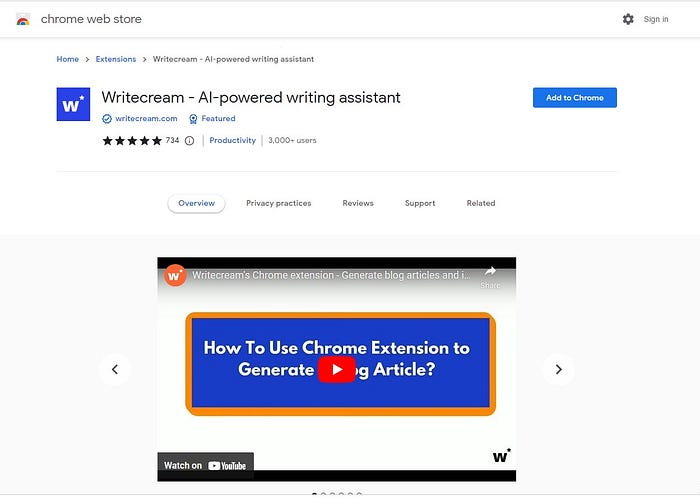Screen dimensions: 700x504
Task: Click the orange Writecream channel avatar in video
Action: click(175, 275)
